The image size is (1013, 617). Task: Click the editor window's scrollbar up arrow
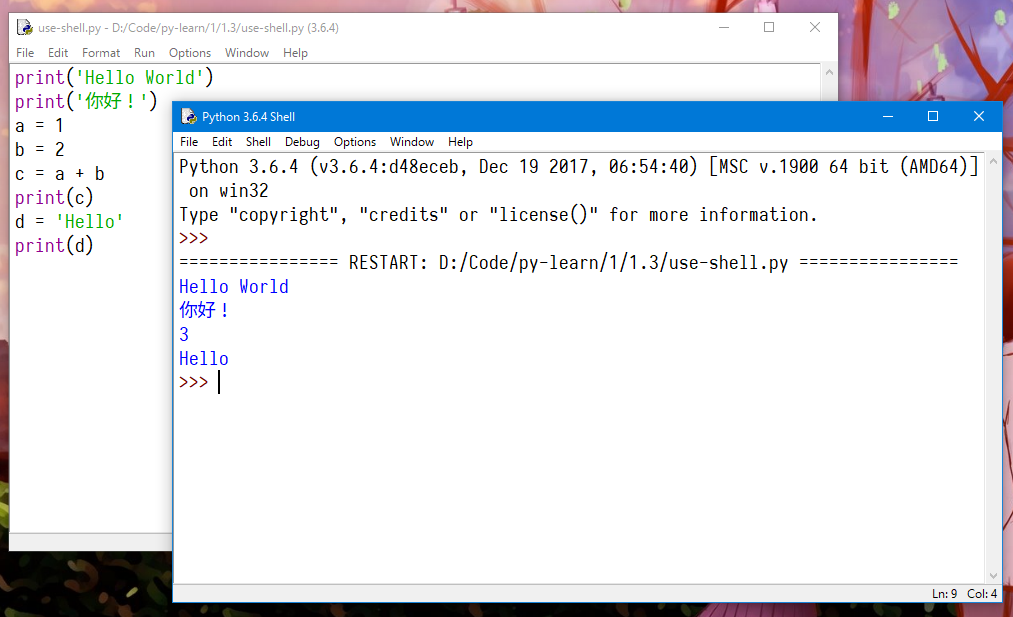pyautogui.click(x=830, y=71)
